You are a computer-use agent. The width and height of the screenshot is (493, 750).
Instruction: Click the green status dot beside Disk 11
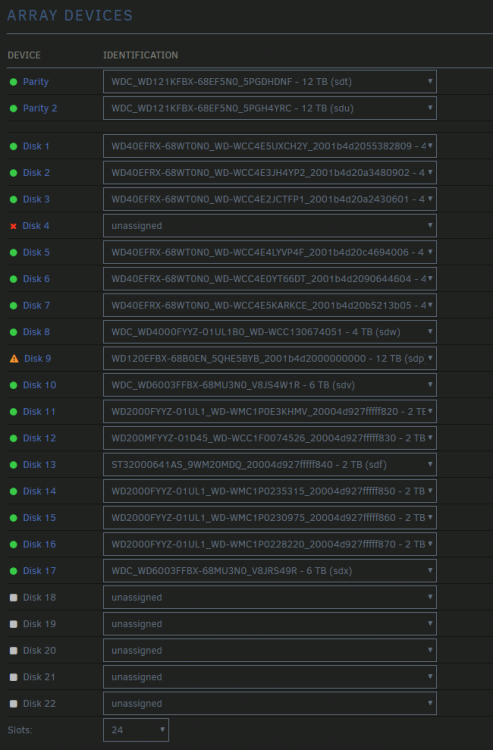coord(13,412)
